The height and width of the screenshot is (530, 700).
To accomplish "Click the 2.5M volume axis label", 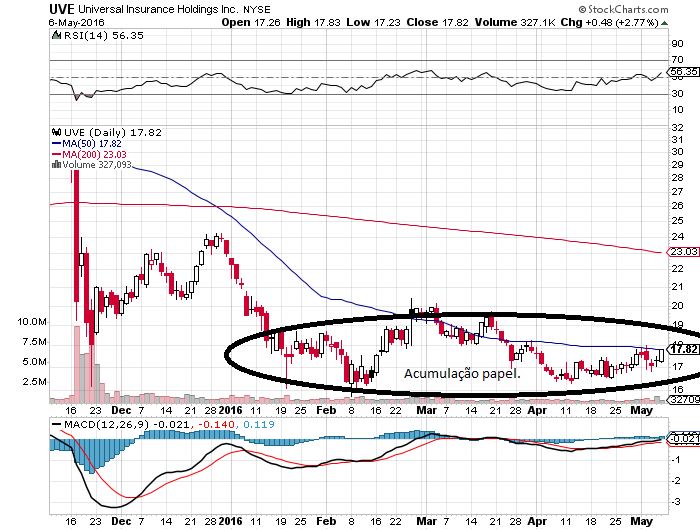I will [34, 382].
